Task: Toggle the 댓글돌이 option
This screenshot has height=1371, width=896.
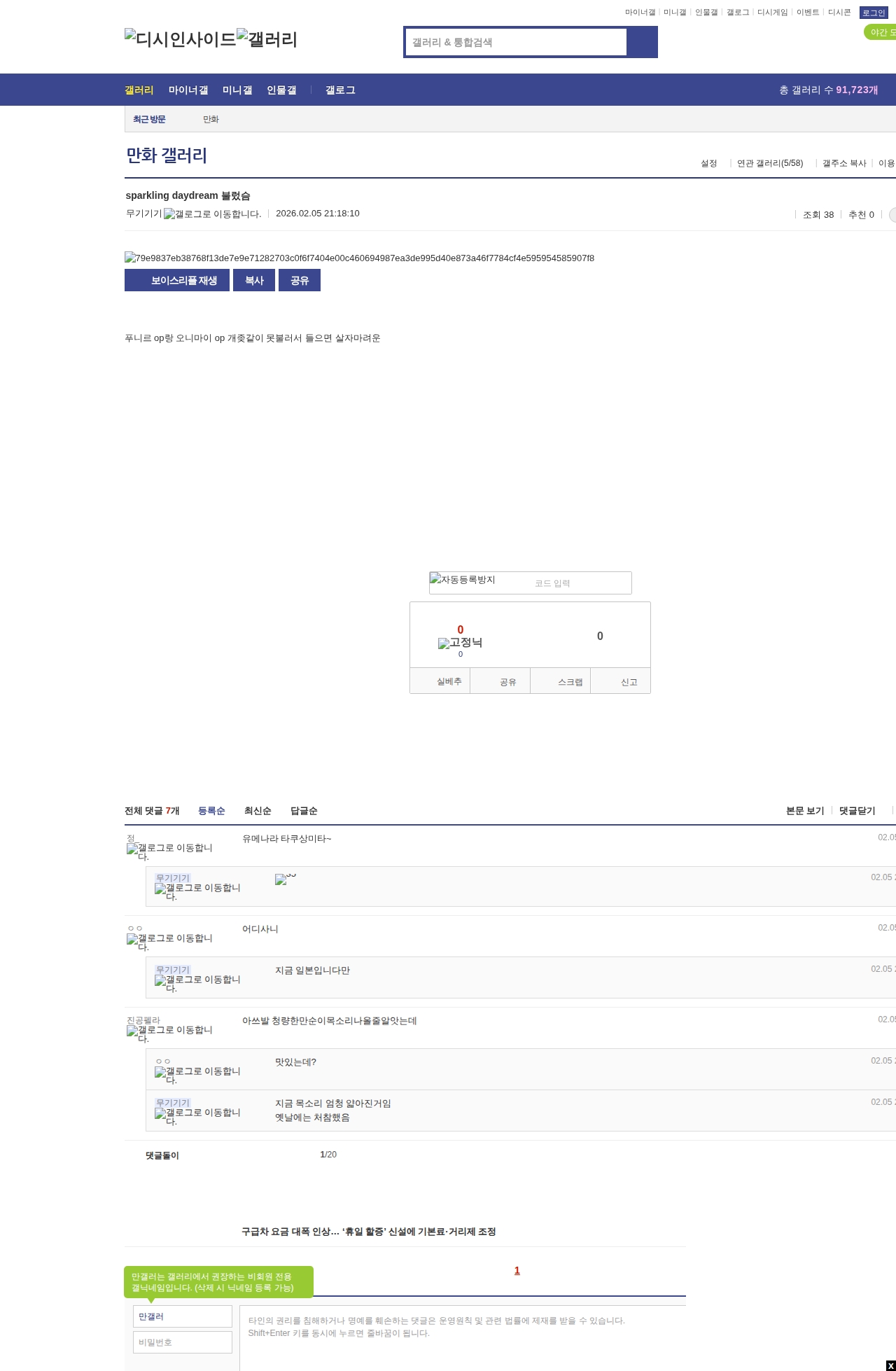Action: click(162, 1155)
